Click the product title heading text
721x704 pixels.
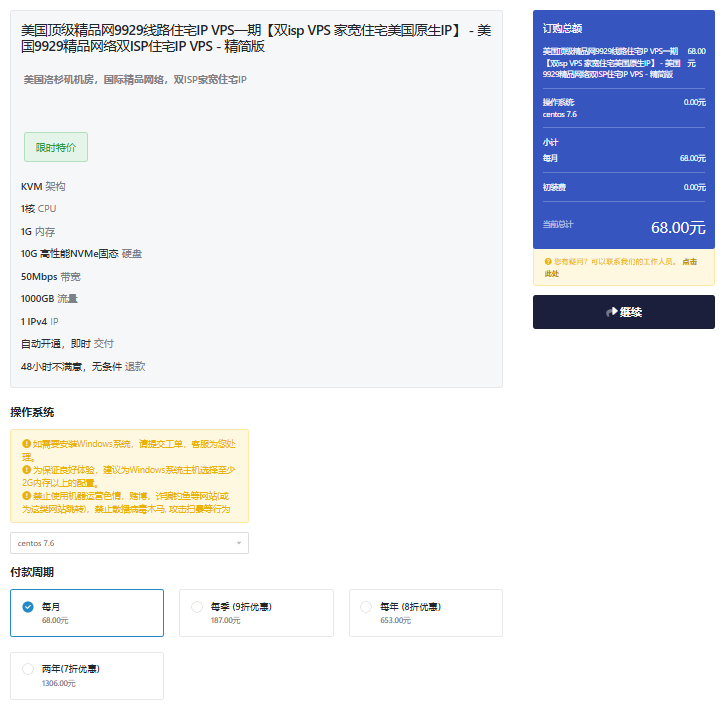click(255, 38)
